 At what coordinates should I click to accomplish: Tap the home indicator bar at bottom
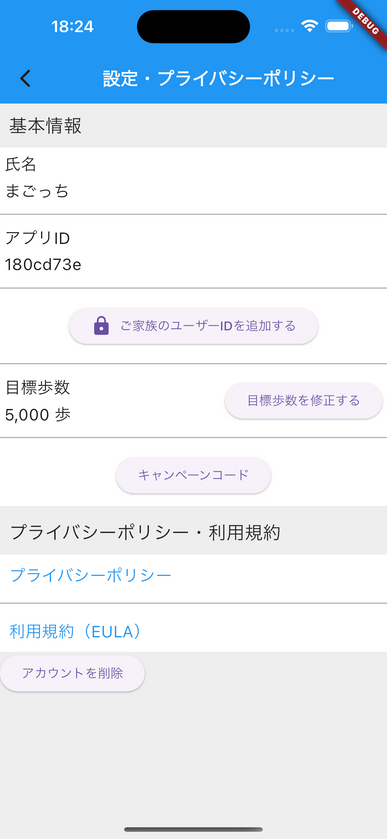coord(193,829)
